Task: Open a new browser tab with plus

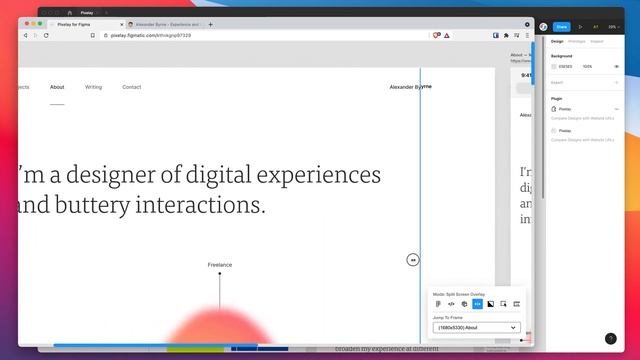Action: pos(211,24)
